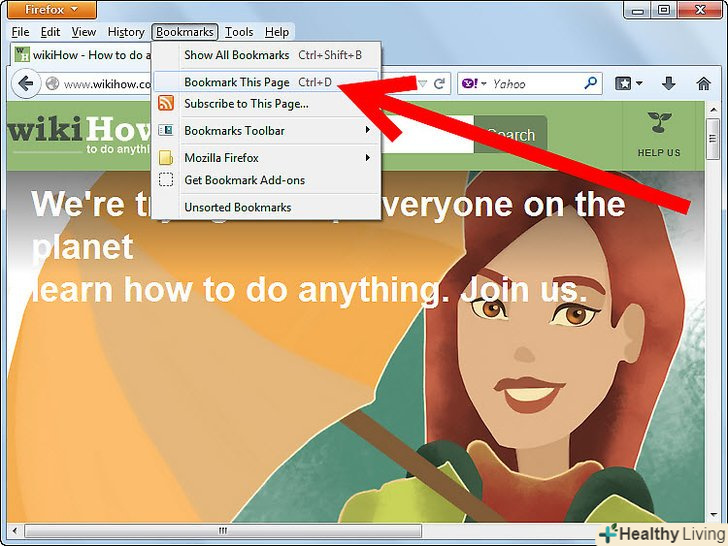
Task: Click the green Search button
Action: pos(511,135)
